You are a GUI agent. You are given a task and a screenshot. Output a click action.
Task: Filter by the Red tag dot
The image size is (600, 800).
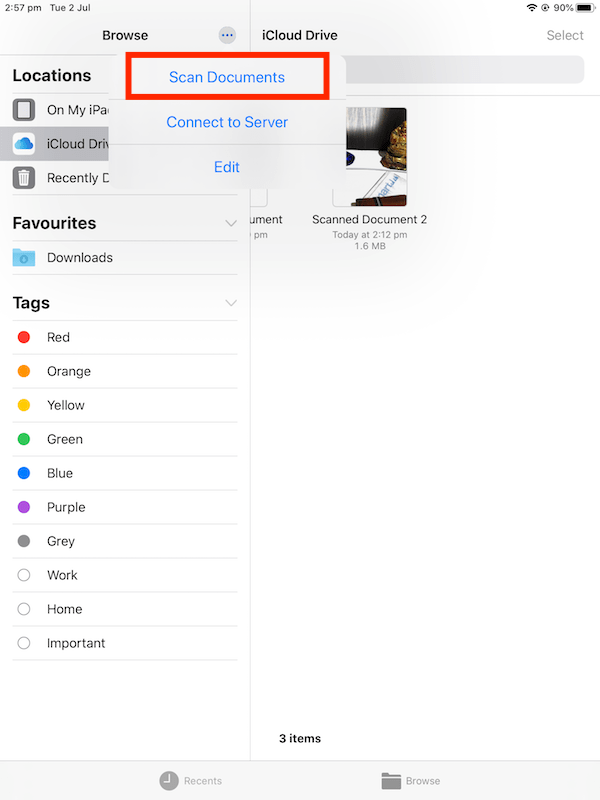pyautogui.click(x=24, y=337)
